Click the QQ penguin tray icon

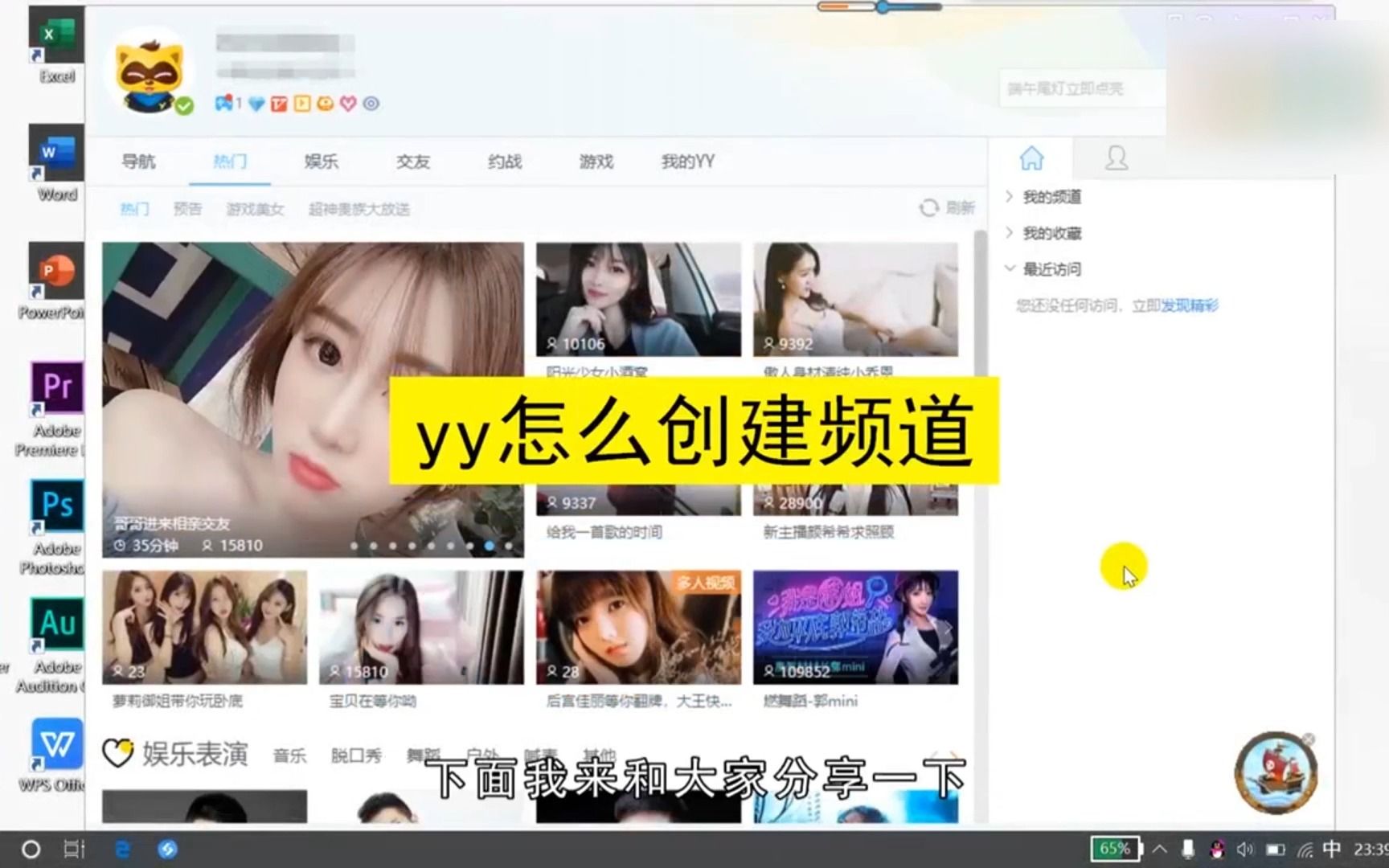pos(1217,850)
